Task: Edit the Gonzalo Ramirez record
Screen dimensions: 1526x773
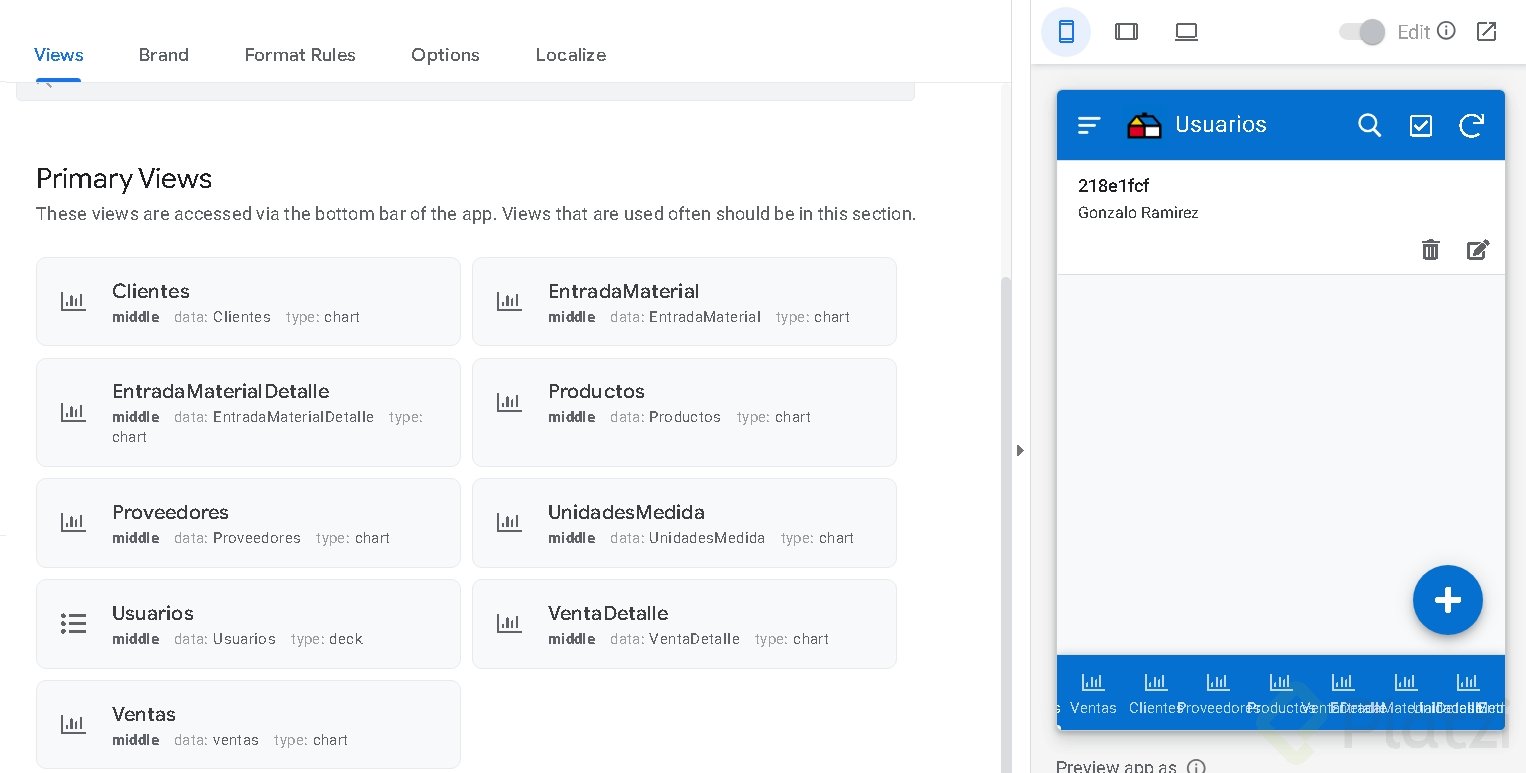Action: [x=1478, y=250]
